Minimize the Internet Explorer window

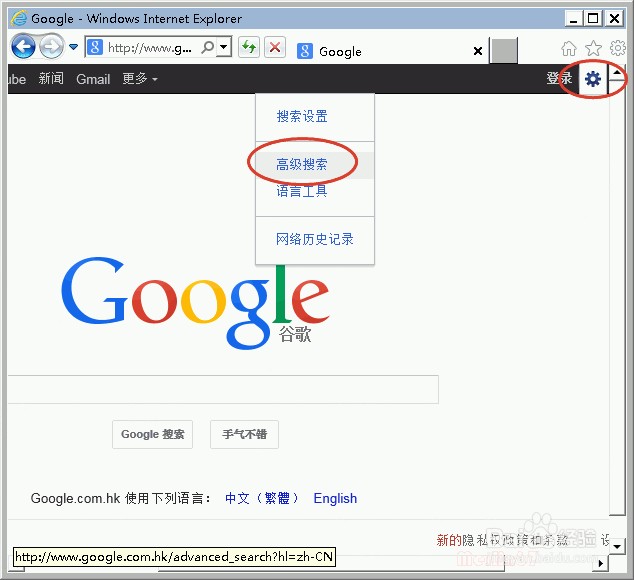573,18
